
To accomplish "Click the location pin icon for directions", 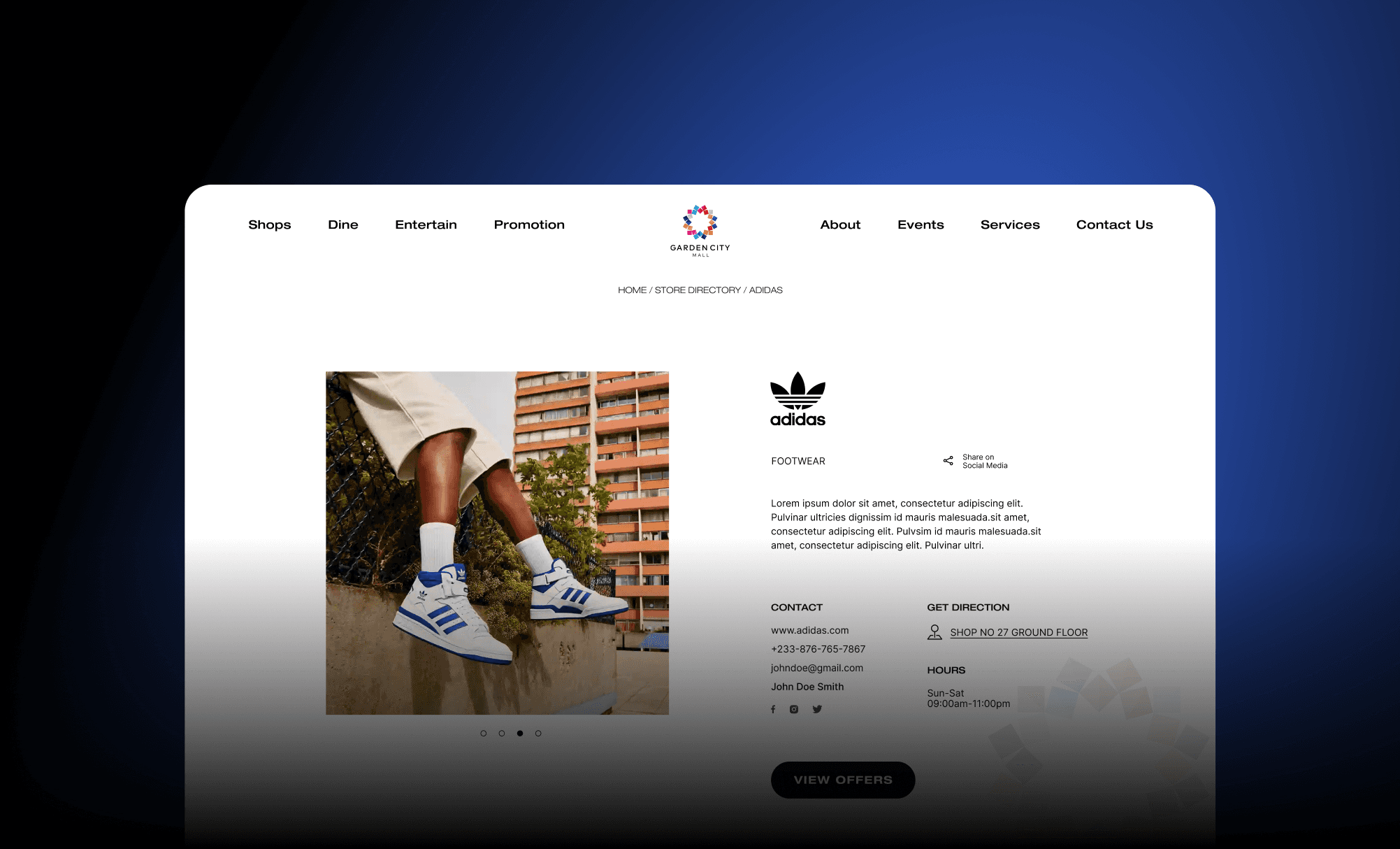I will click(x=934, y=632).
